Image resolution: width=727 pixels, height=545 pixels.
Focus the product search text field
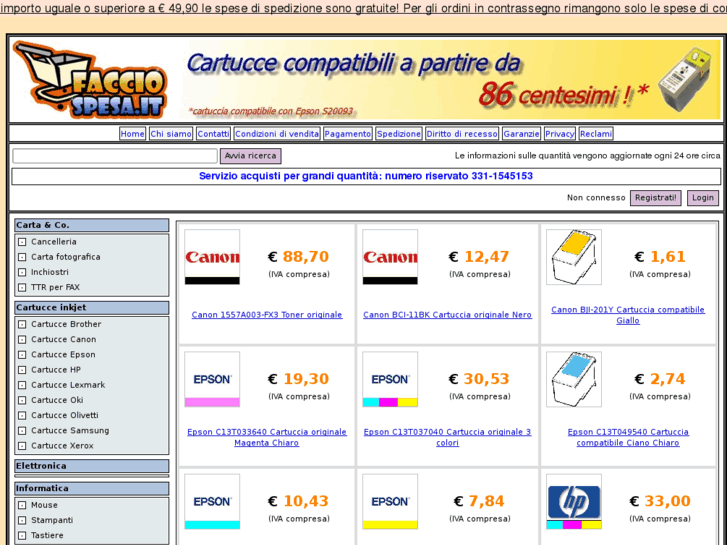pyautogui.click(x=115, y=156)
